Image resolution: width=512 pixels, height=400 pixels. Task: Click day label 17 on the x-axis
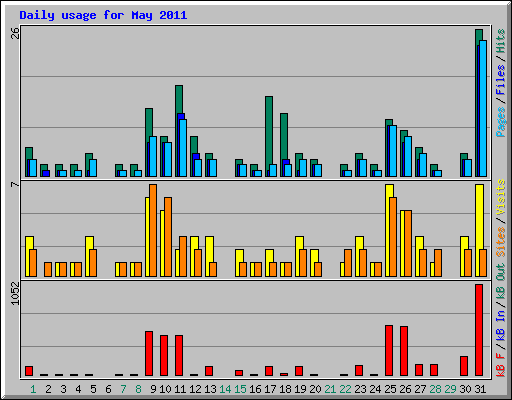pos(270,389)
